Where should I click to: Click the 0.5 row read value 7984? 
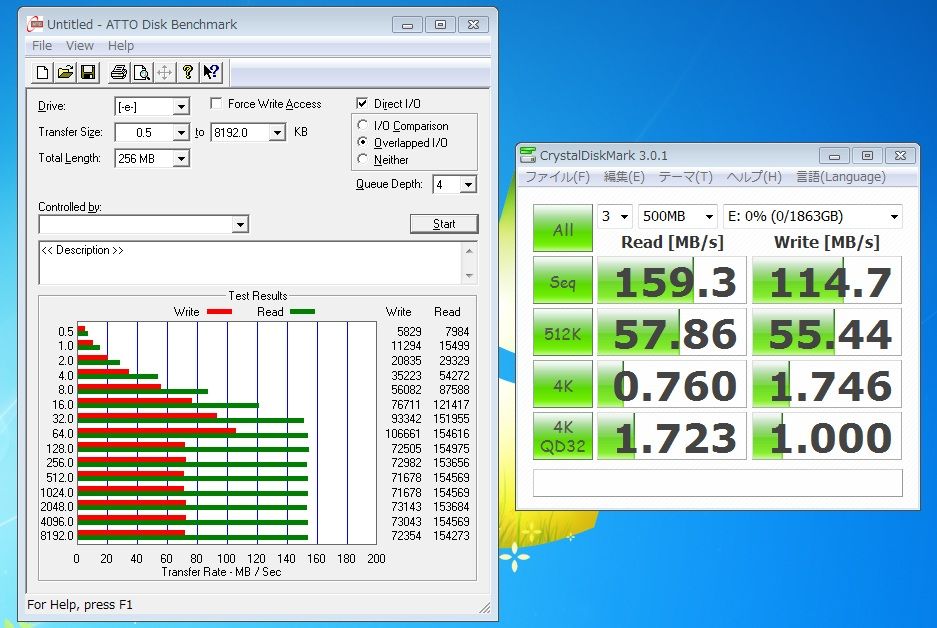(457, 332)
